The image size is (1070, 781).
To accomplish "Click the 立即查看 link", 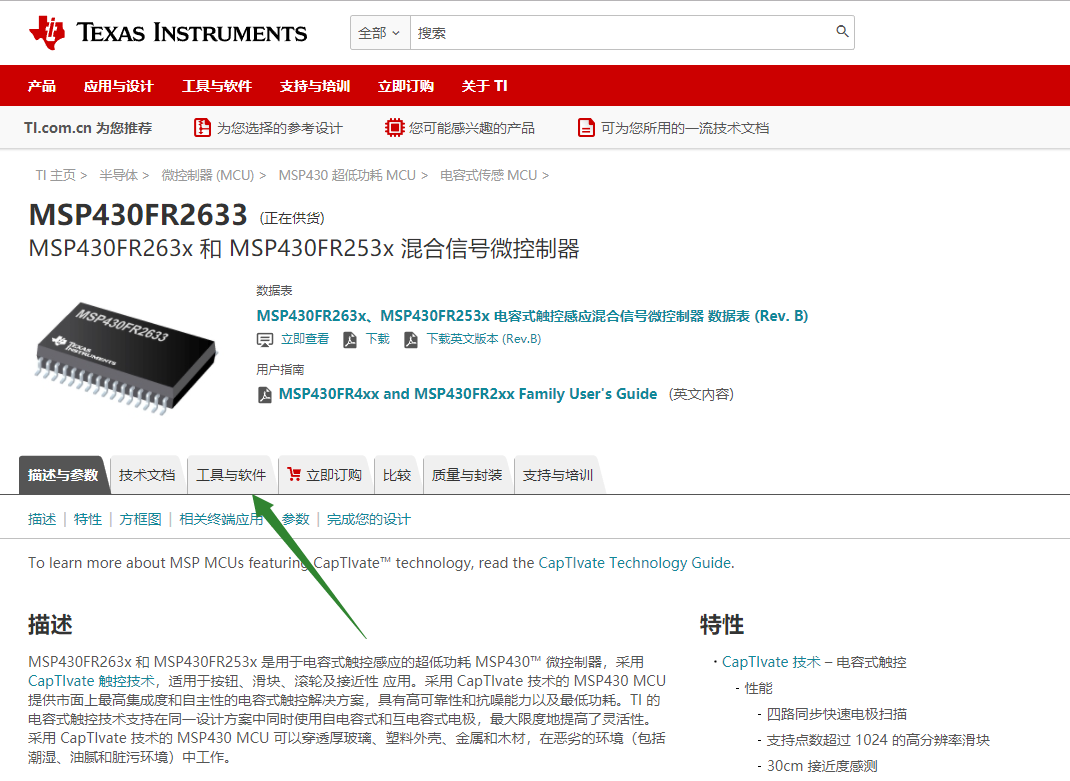I will coord(305,339).
